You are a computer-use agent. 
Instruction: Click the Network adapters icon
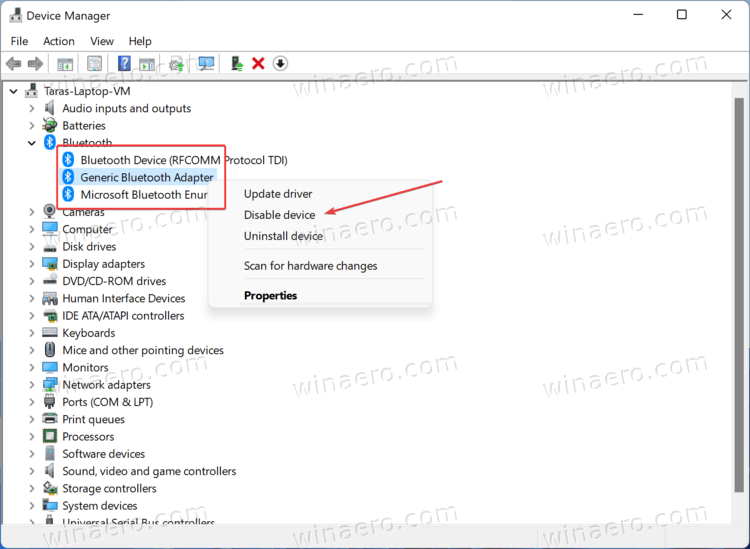coord(50,384)
